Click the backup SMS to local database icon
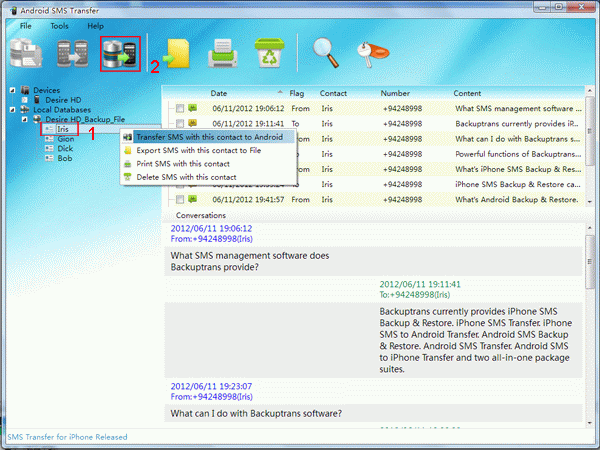This screenshot has width=600, height=450. (26, 53)
